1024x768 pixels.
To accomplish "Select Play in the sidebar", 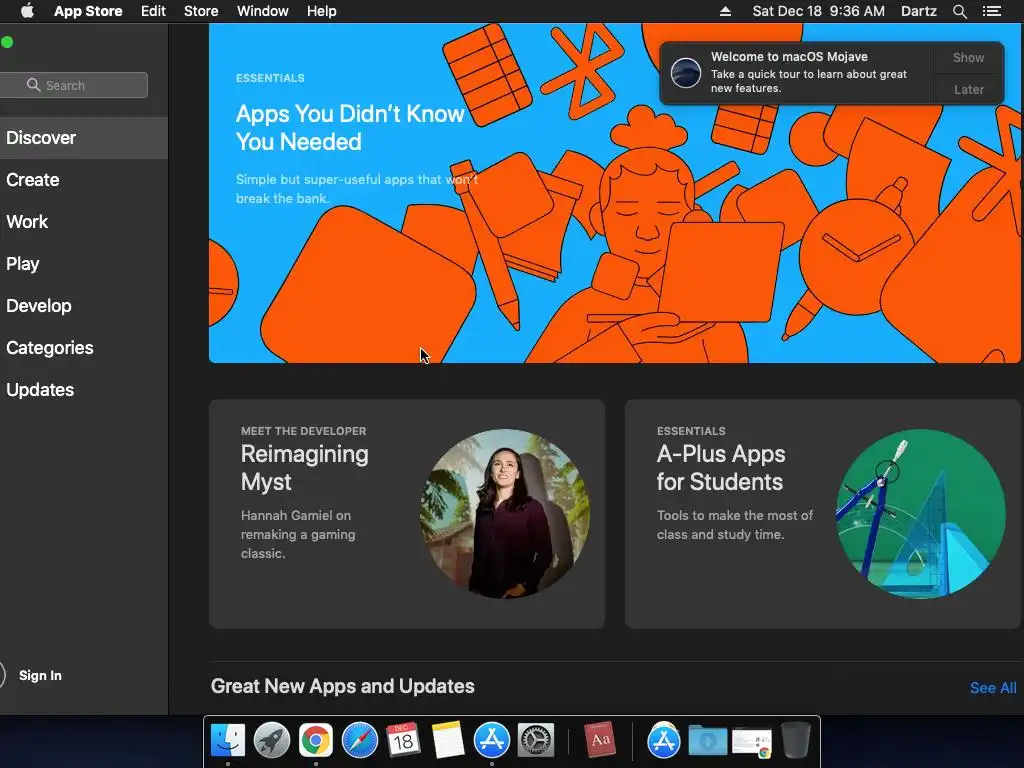I will coord(84,264).
